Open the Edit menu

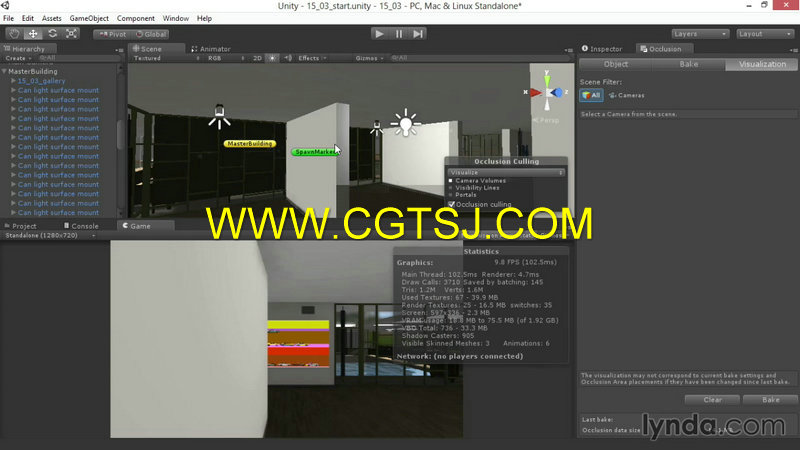28,18
